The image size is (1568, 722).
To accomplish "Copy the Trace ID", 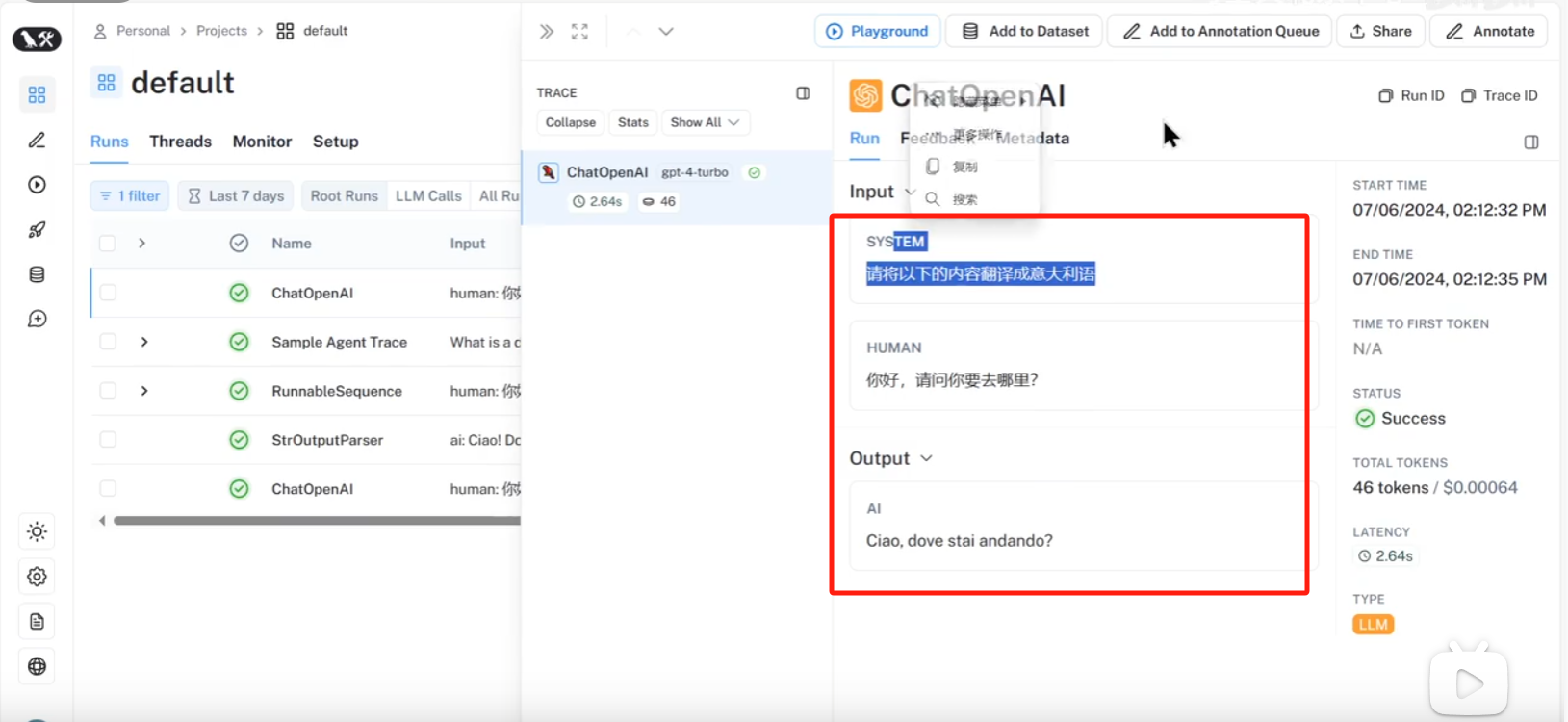I will click(x=1500, y=95).
